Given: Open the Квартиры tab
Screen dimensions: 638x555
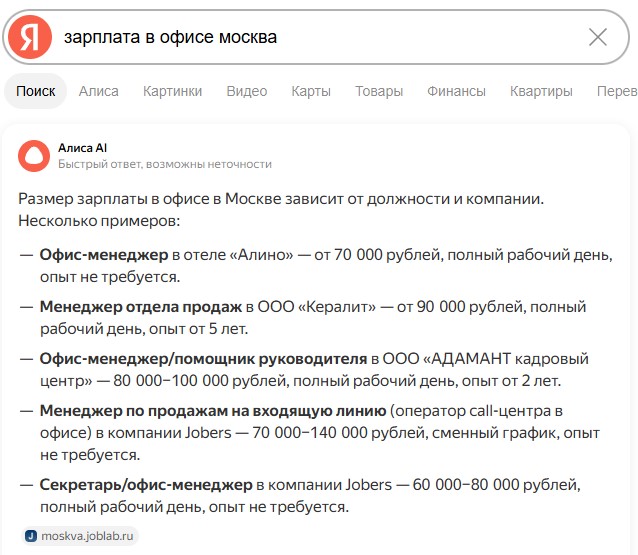Looking at the screenshot, I should click(x=541, y=91).
